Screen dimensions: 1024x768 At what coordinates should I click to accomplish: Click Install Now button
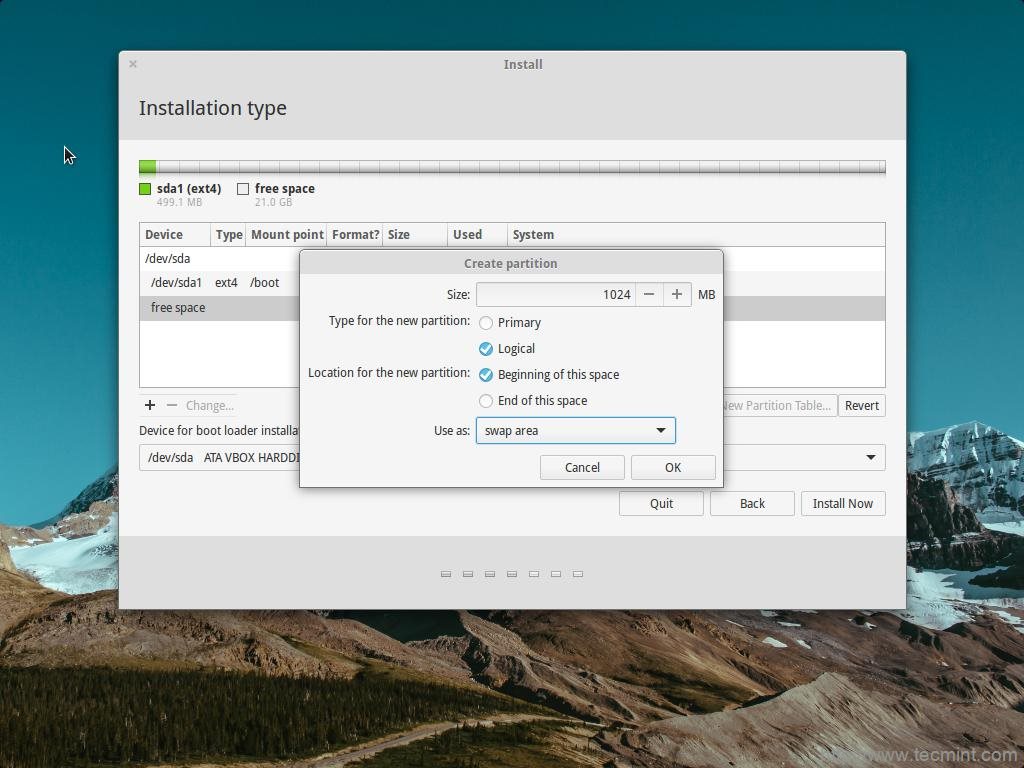tap(842, 504)
